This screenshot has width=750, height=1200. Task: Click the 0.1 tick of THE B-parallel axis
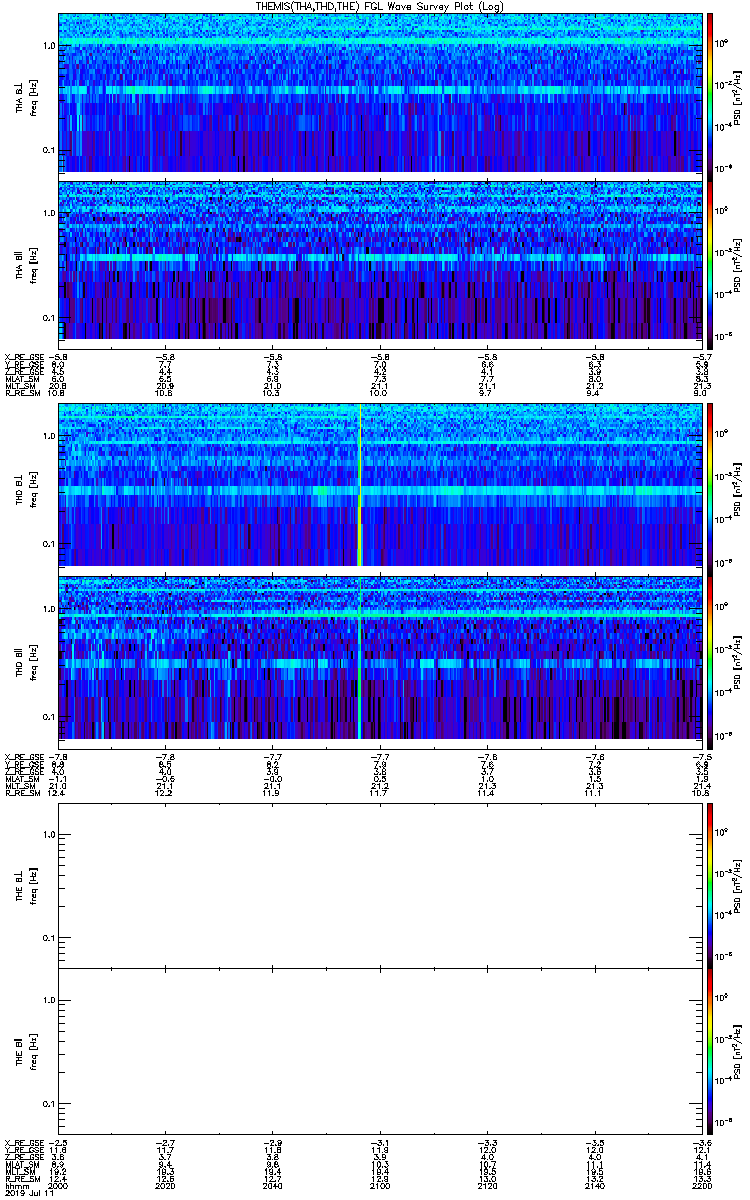(48, 1104)
